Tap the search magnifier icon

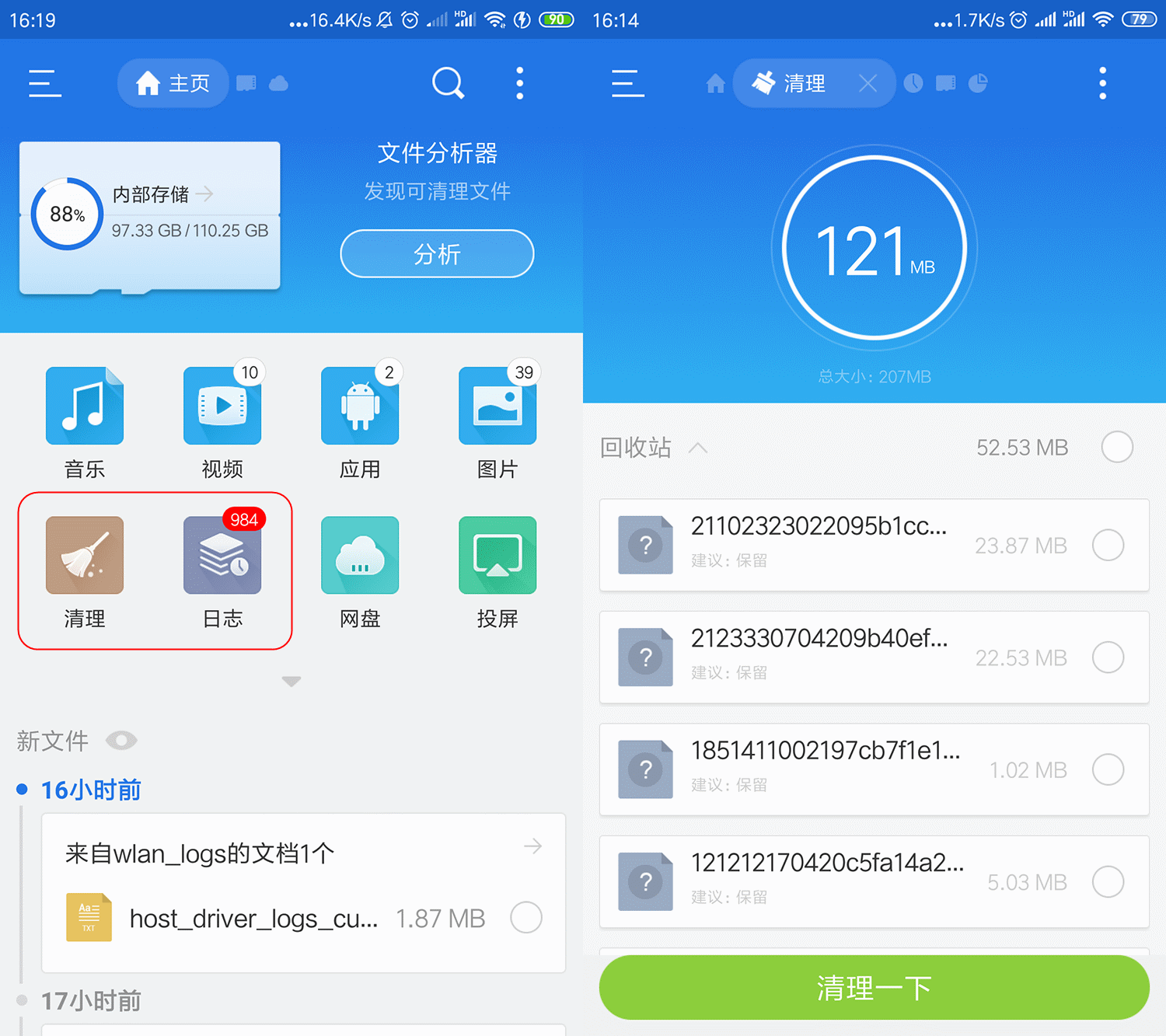448,82
